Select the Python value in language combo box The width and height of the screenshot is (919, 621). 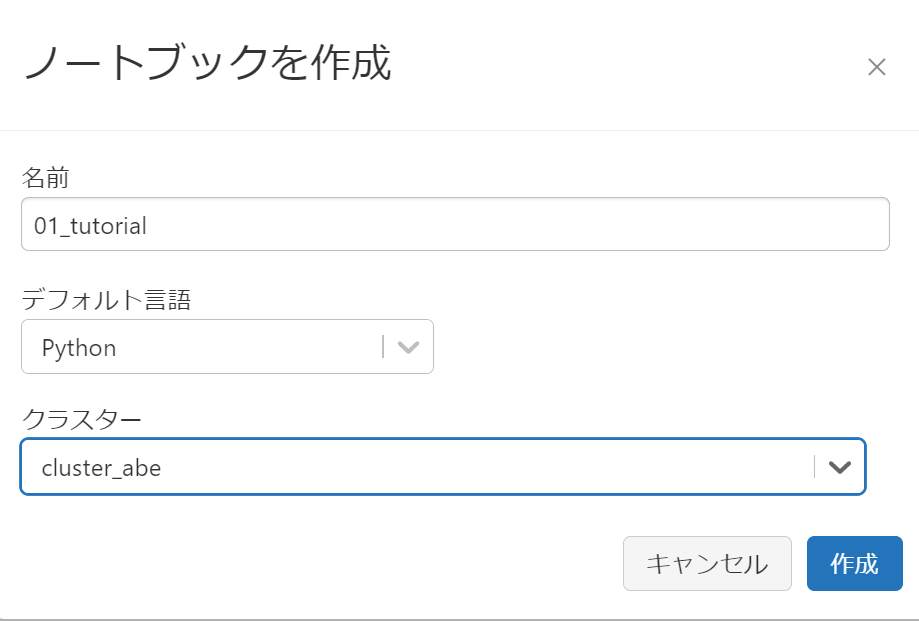tap(79, 348)
